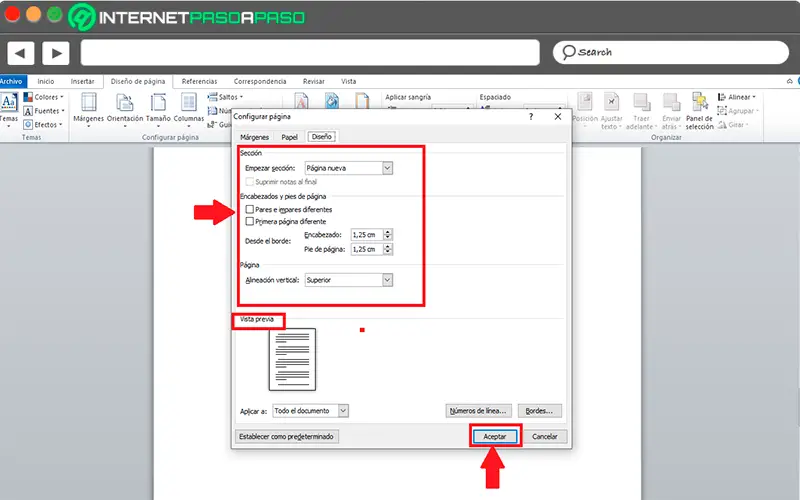Decrease the Pie de página distance value
Viewport: 800px width, 500px height.
click(388, 252)
